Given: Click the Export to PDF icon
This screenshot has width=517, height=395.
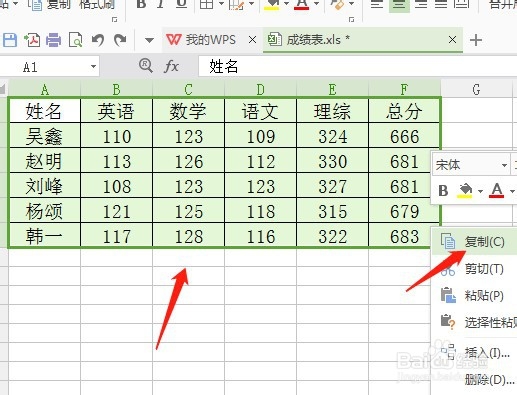Looking at the screenshot, I should 32,40.
